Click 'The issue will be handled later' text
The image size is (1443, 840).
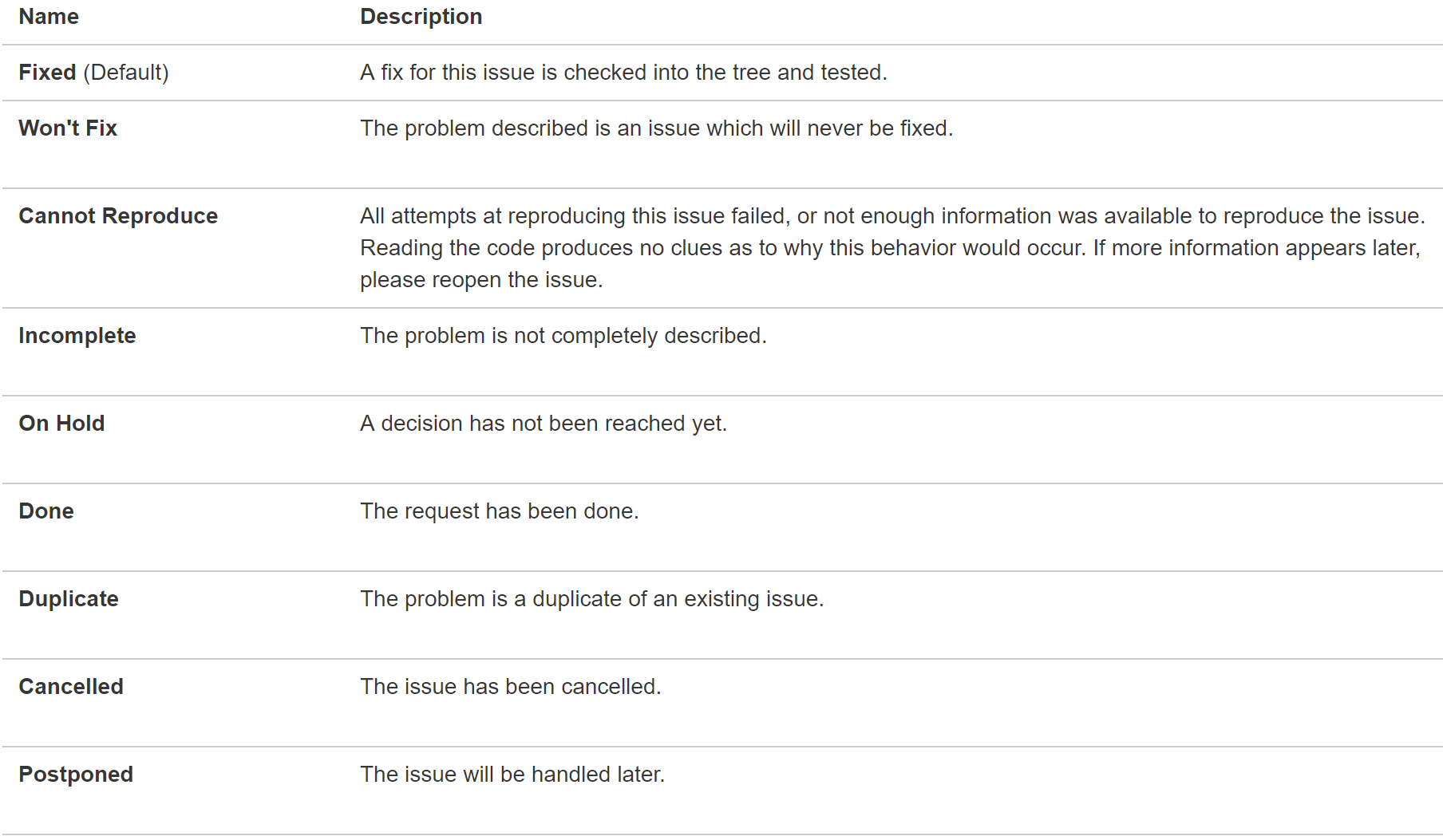pos(512,775)
